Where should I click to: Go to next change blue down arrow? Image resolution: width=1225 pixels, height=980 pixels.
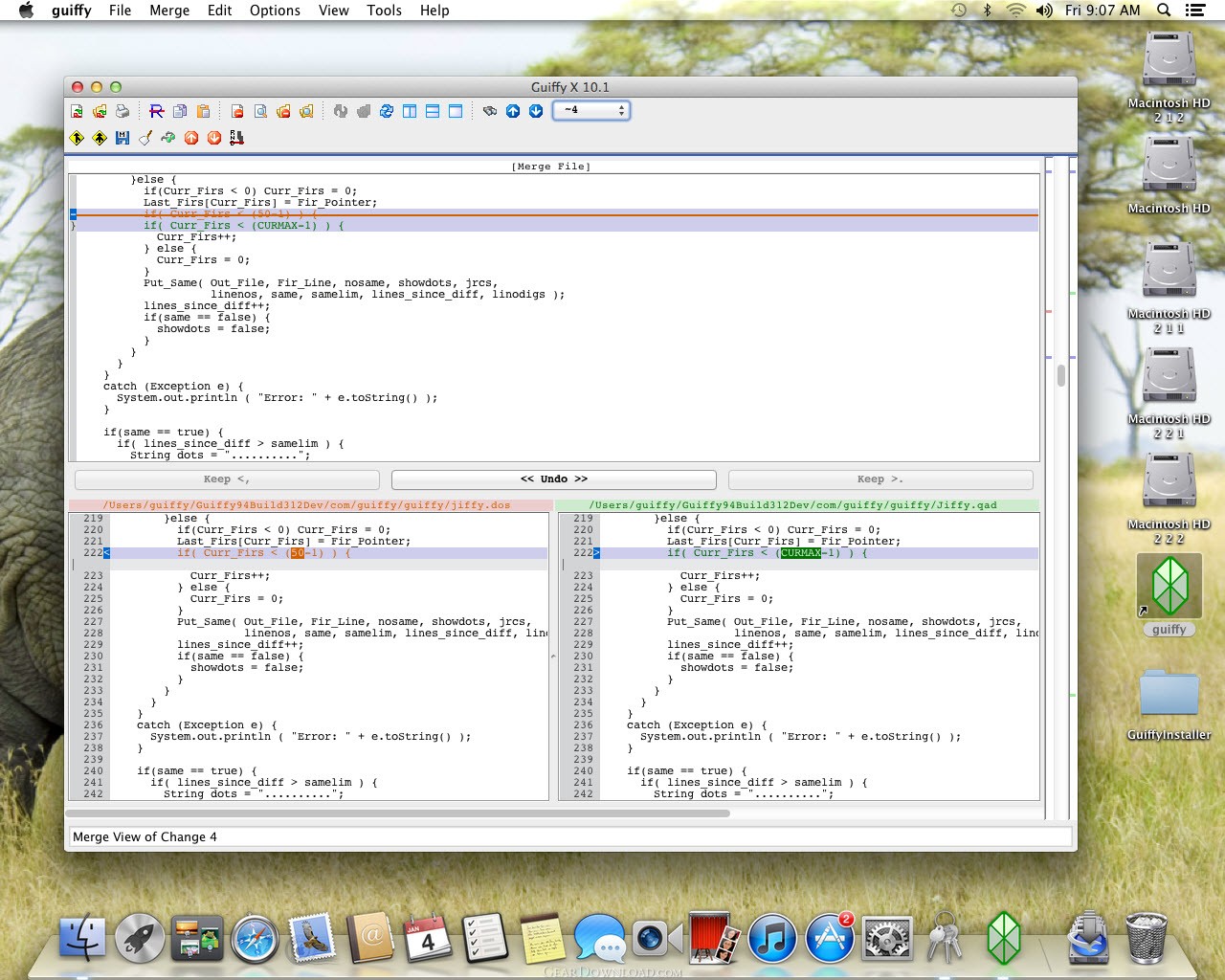(x=536, y=111)
